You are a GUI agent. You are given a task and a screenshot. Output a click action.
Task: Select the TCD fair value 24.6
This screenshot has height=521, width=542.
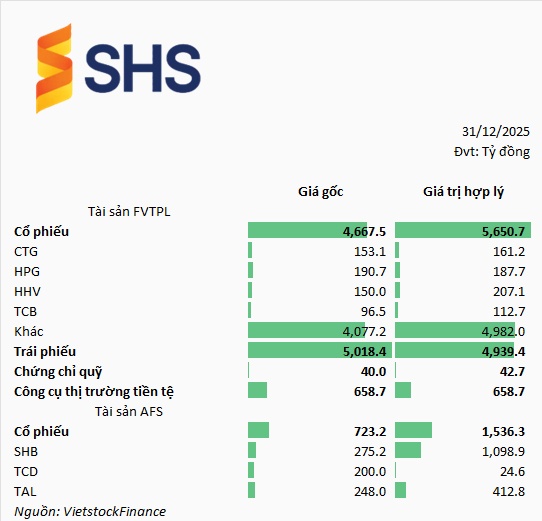point(512,472)
